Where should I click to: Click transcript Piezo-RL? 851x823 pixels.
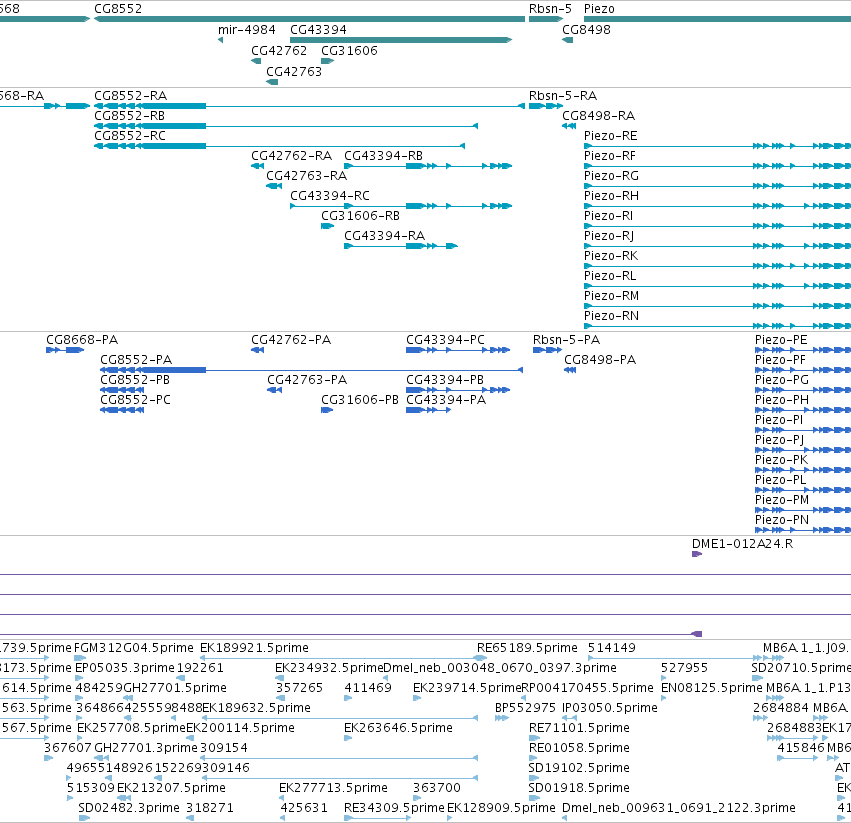(x=610, y=276)
